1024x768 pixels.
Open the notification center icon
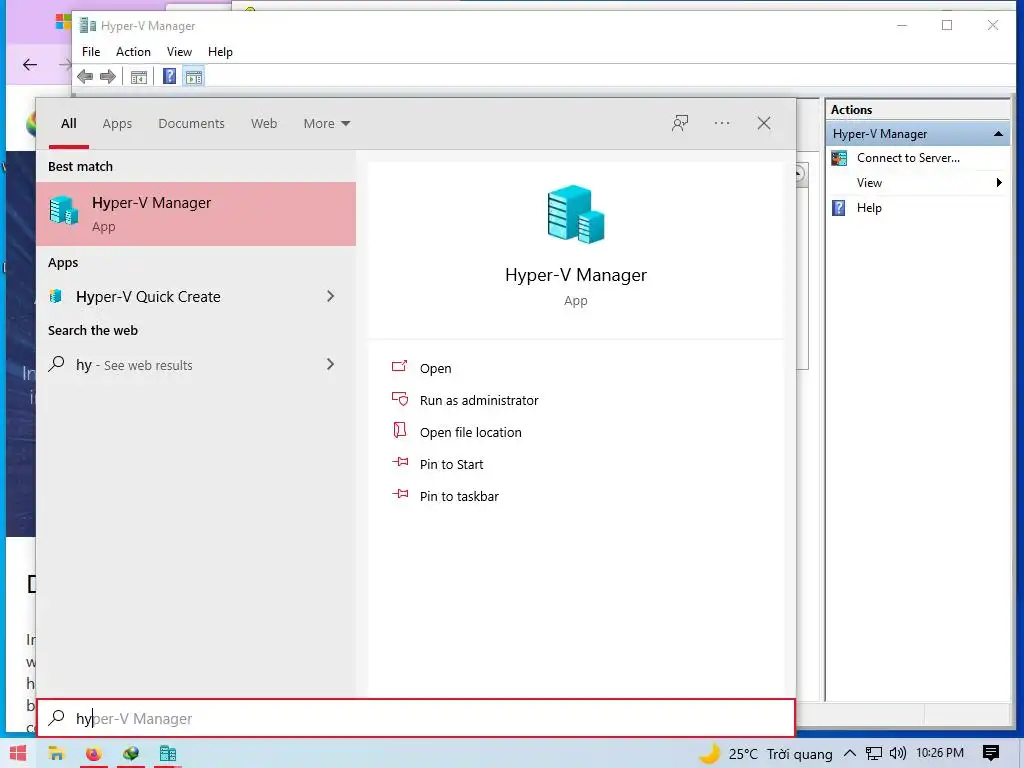click(x=991, y=754)
